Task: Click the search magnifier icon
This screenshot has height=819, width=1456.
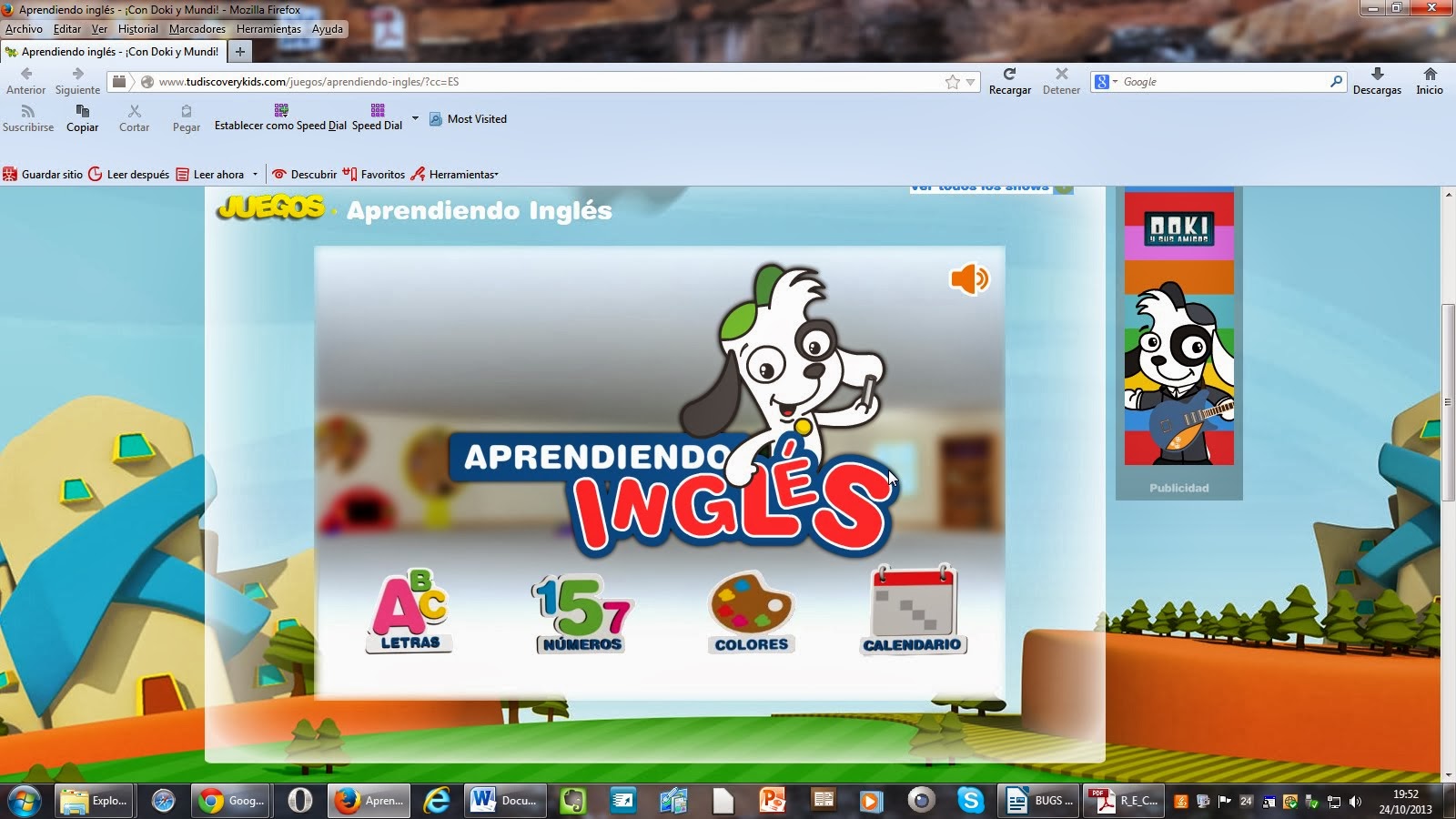Action: pyautogui.click(x=1336, y=82)
